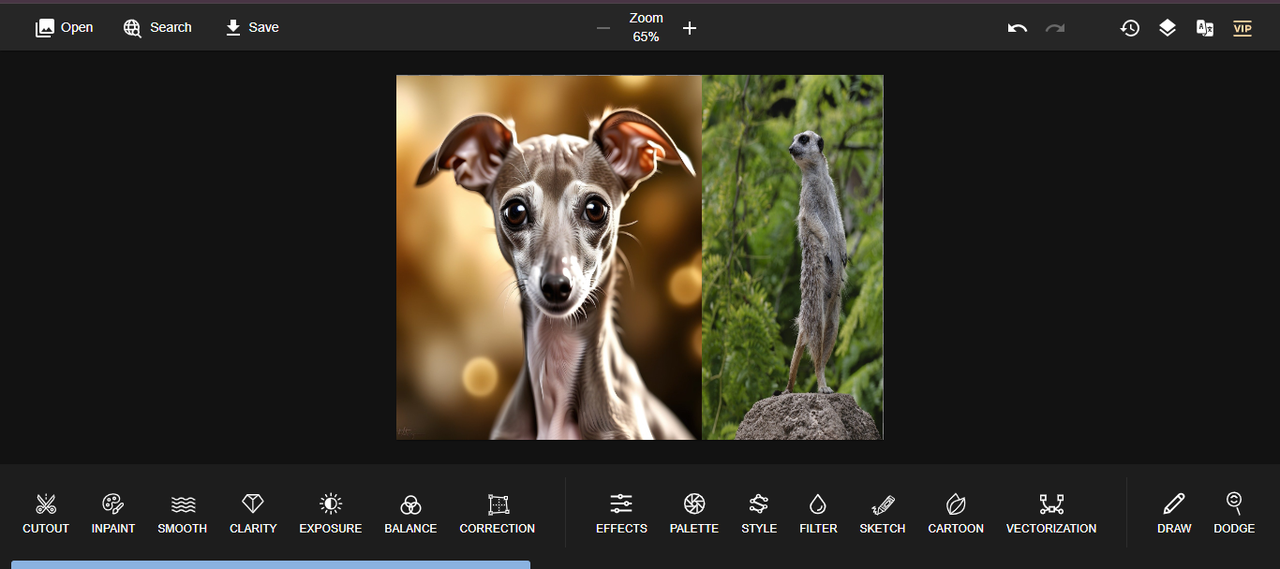Open the Filter tool

pos(818,513)
